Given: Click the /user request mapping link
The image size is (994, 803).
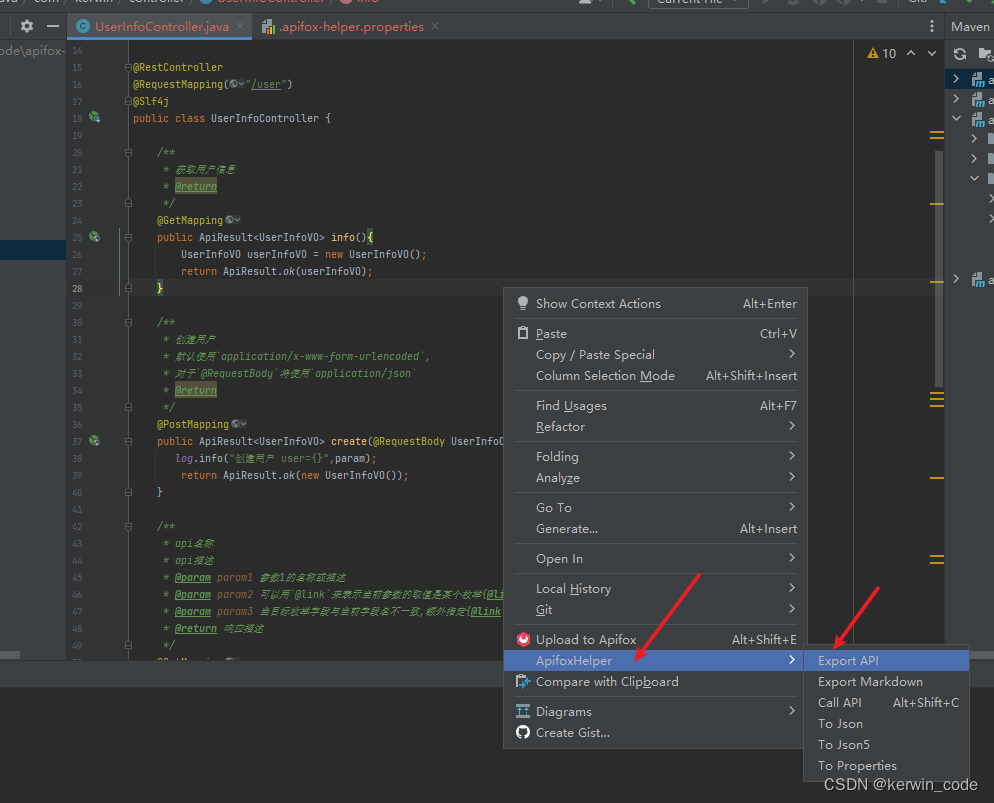Looking at the screenshot, I should point(266,84).
